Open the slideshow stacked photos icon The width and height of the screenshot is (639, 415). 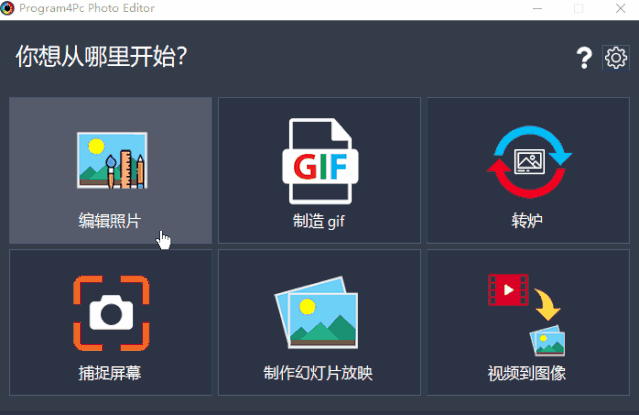pos(317,313)
